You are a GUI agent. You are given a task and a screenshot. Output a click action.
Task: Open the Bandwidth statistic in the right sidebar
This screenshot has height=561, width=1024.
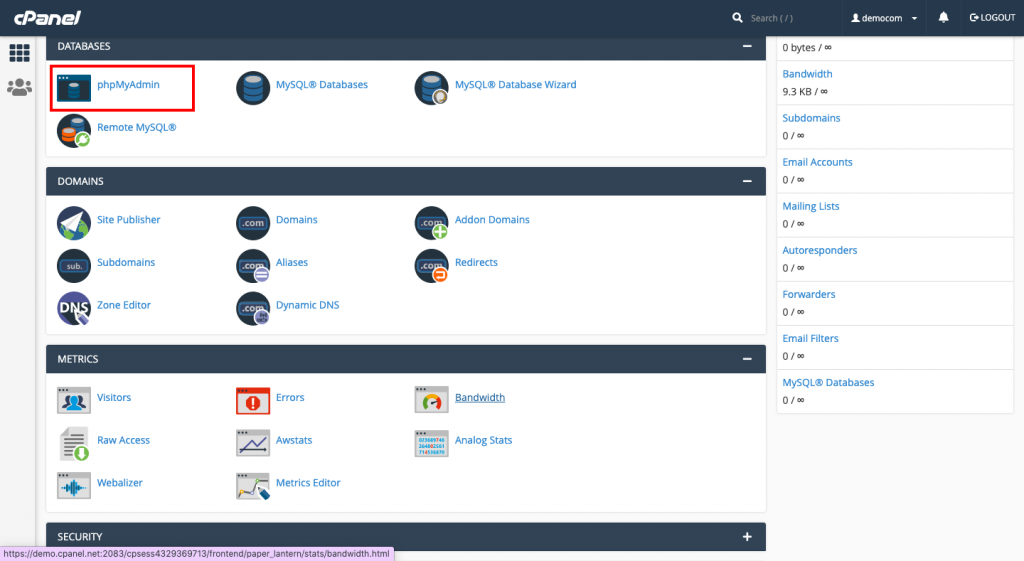[807, 74]
